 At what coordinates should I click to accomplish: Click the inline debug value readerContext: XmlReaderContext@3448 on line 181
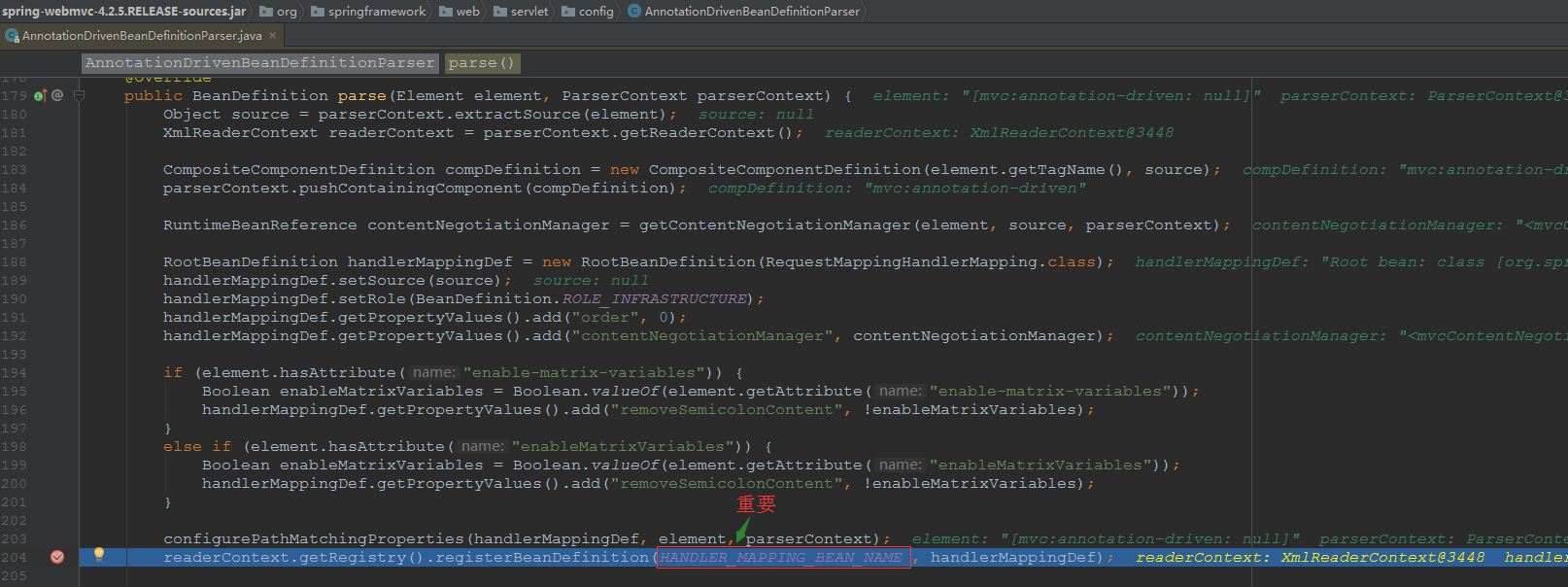pos(1000,133)
